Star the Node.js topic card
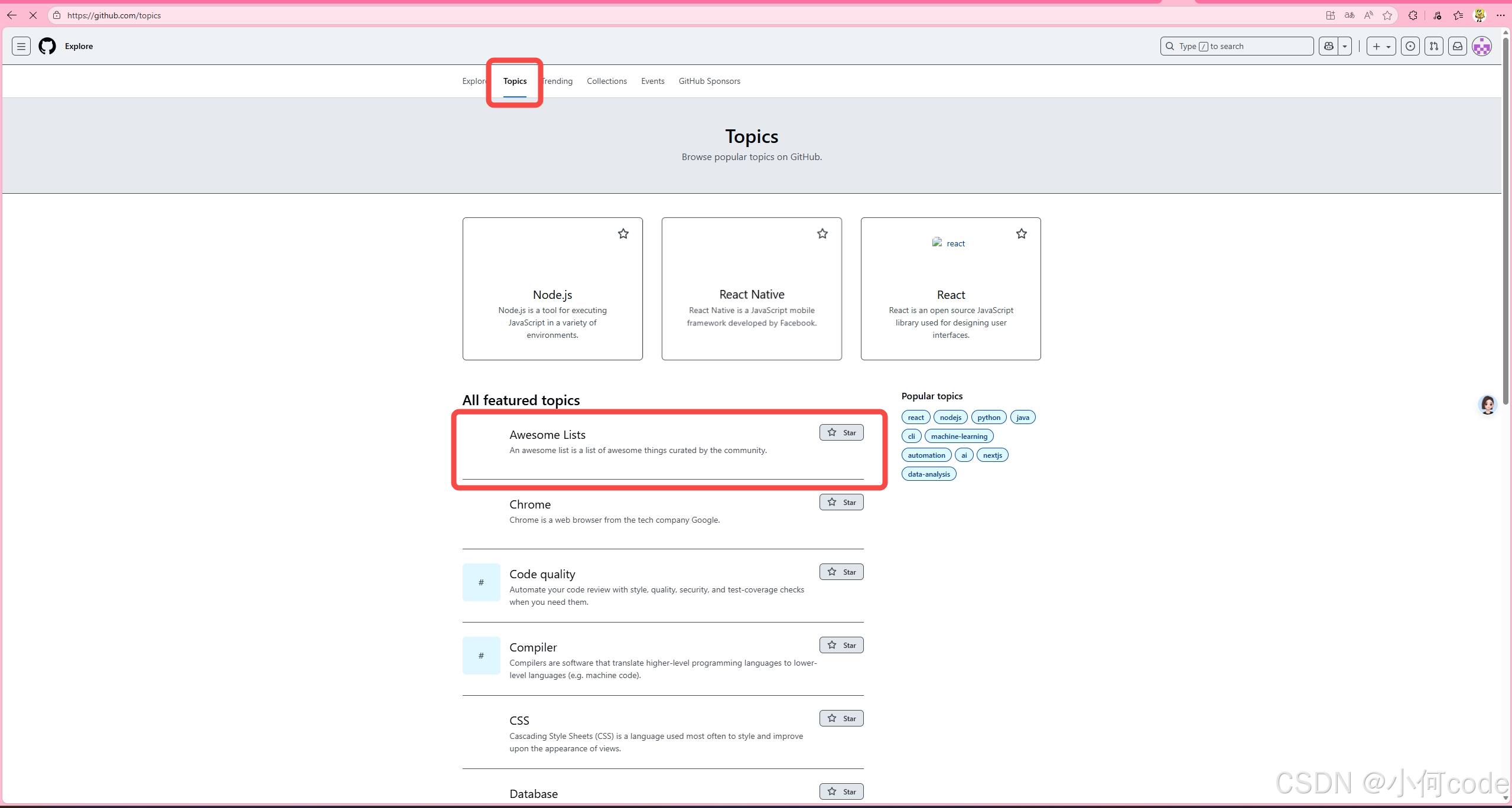The image size is (1512, 808). tap(623, 234)
